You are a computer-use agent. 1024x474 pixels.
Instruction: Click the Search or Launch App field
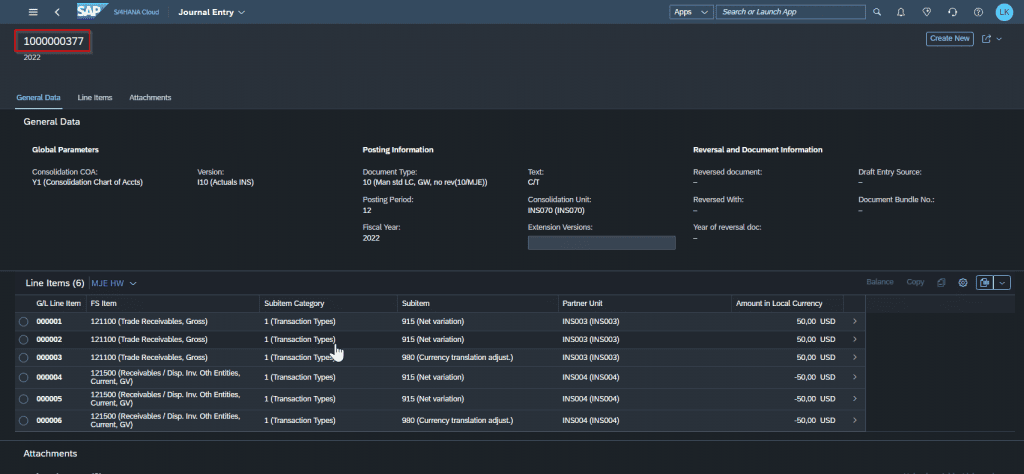tap(791, 12)
